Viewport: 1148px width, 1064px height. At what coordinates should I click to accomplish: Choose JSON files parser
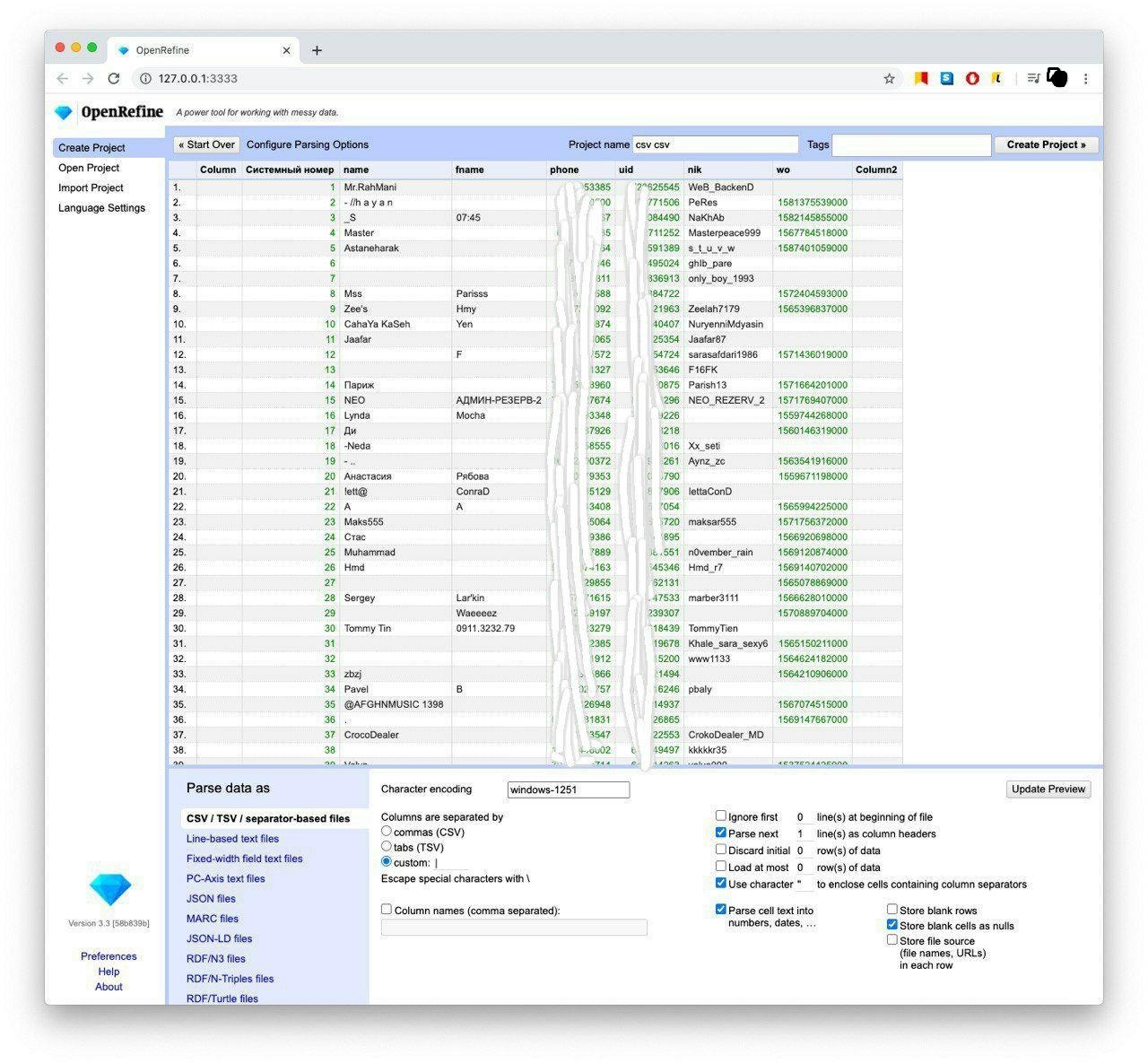coord(211,898)
